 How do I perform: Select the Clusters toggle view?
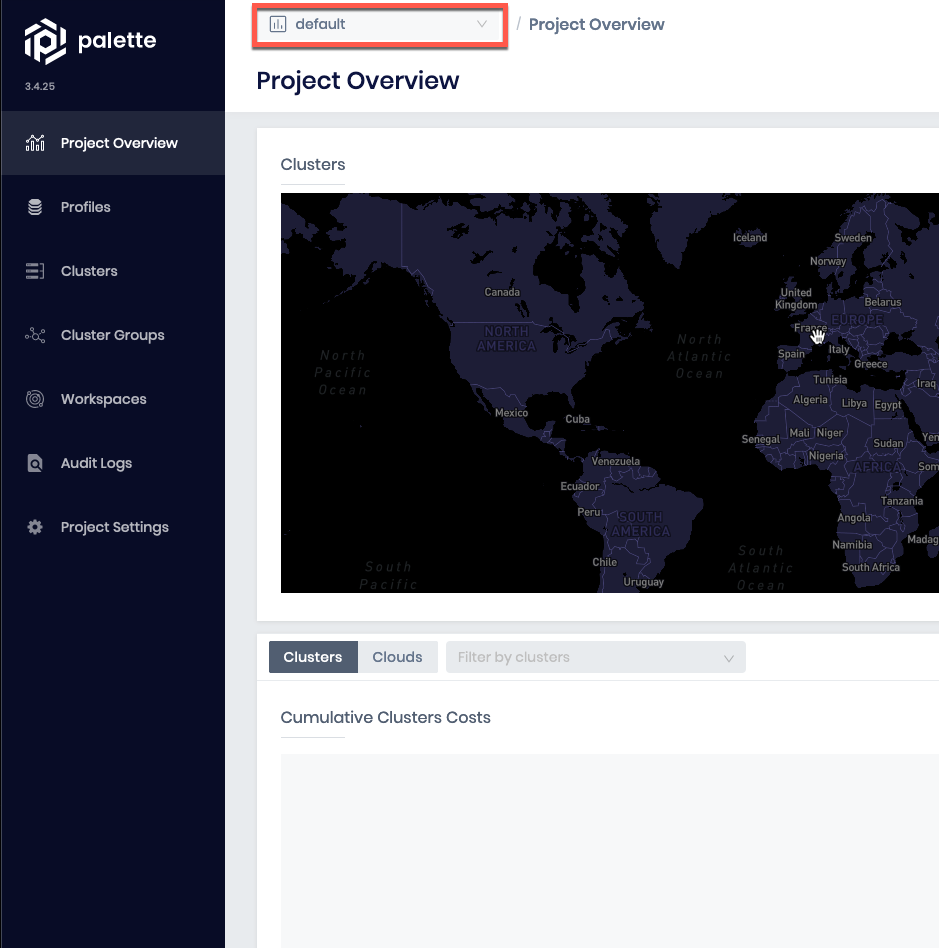click(x=313, y=657)
